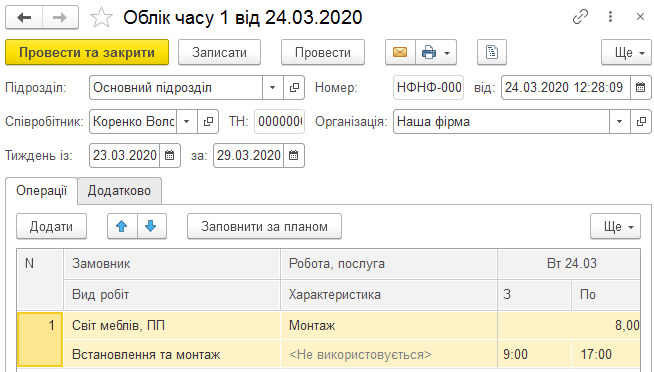Image resolution: width=654 pixels, height=372 pixels.
Task: Expand the print options dropdown arrow
Action: tap(448, 53)
